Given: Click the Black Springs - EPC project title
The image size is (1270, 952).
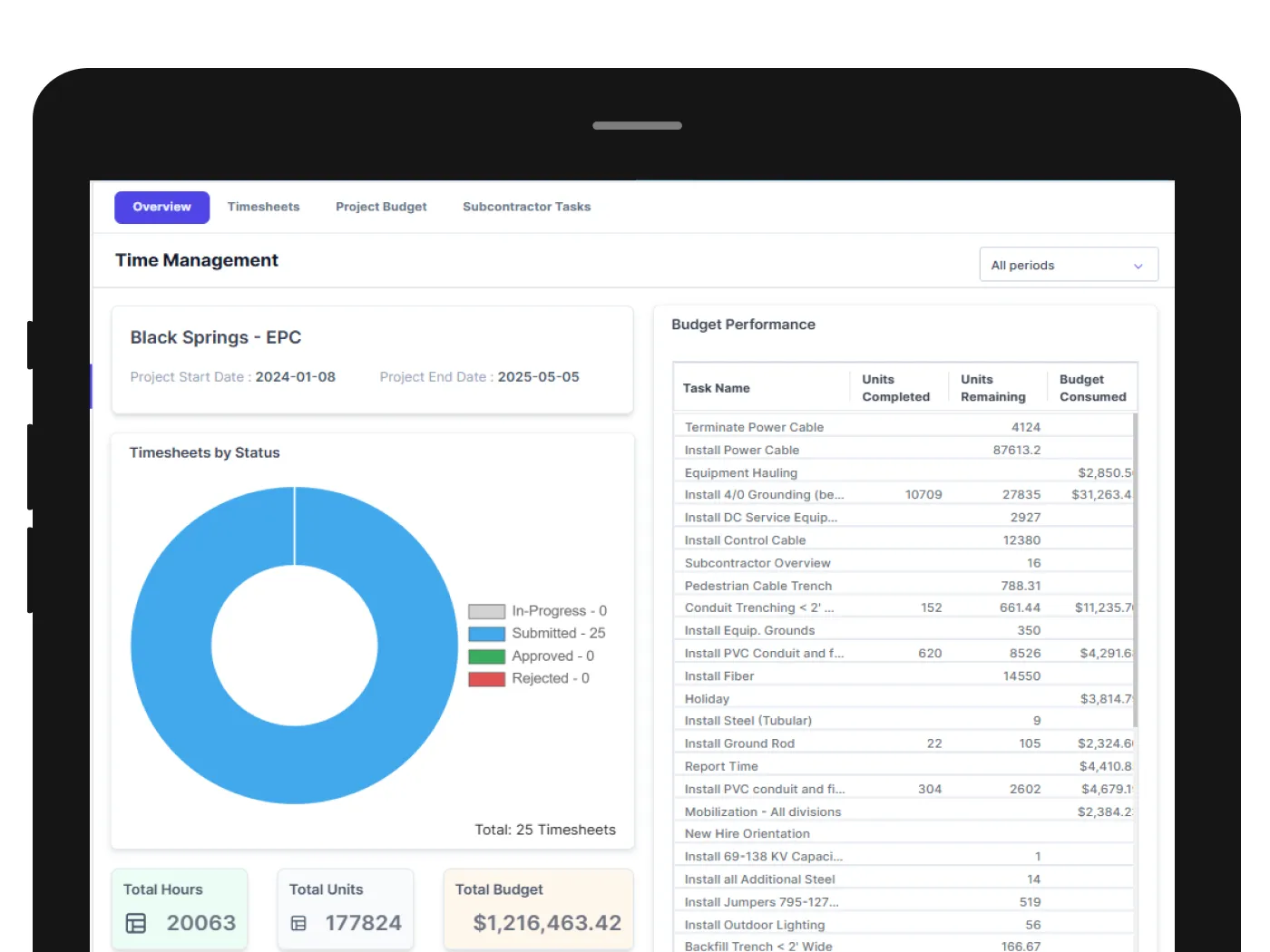Looking at the screenshot, I should click(x=215, y=336).
